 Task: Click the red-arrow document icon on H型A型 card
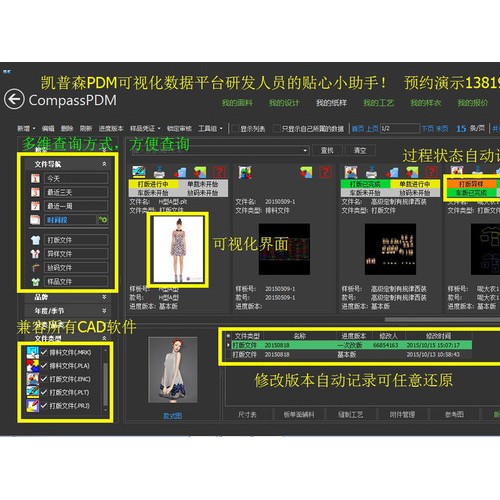pos(180,172)
